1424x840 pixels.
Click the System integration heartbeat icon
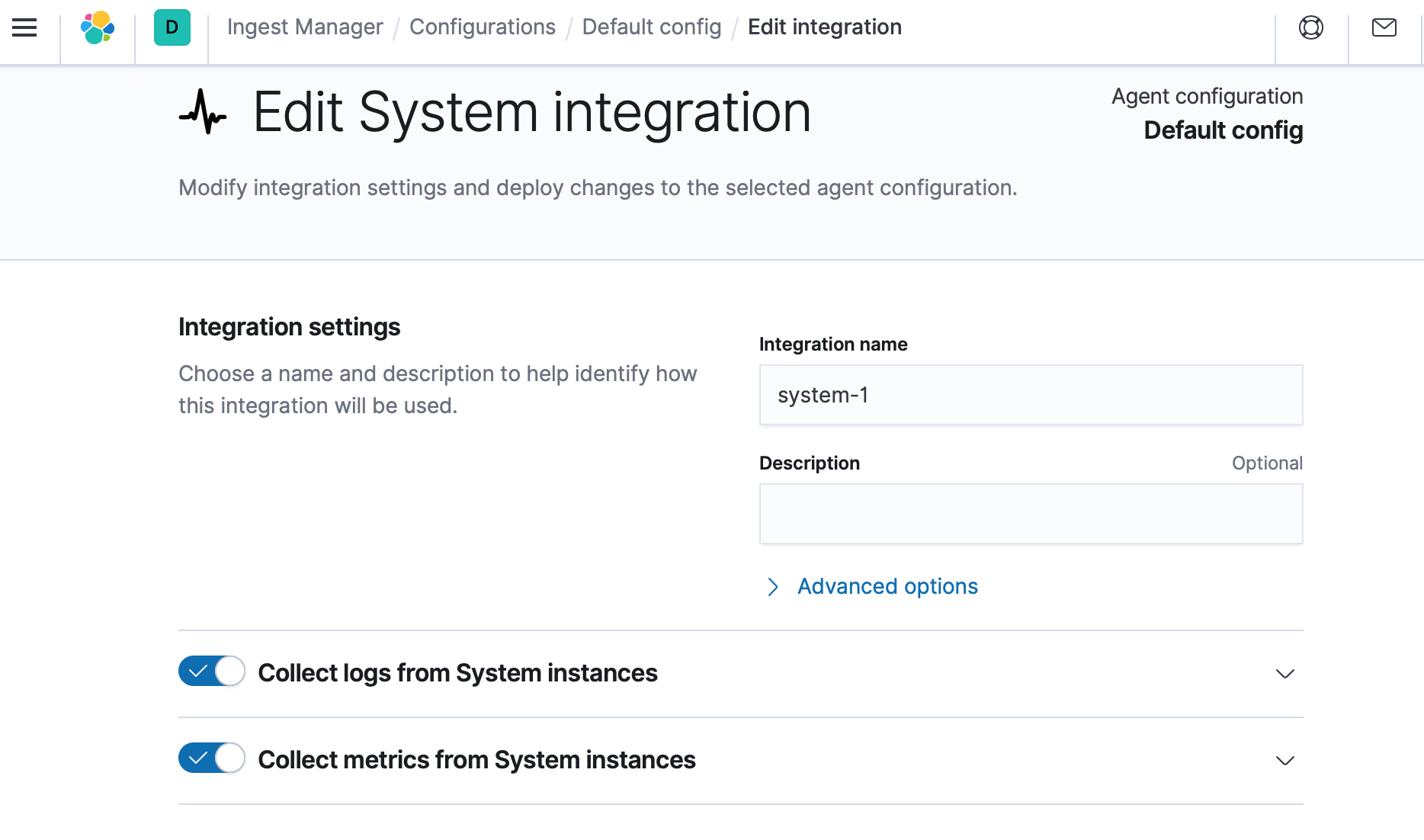tap(203, 113)
